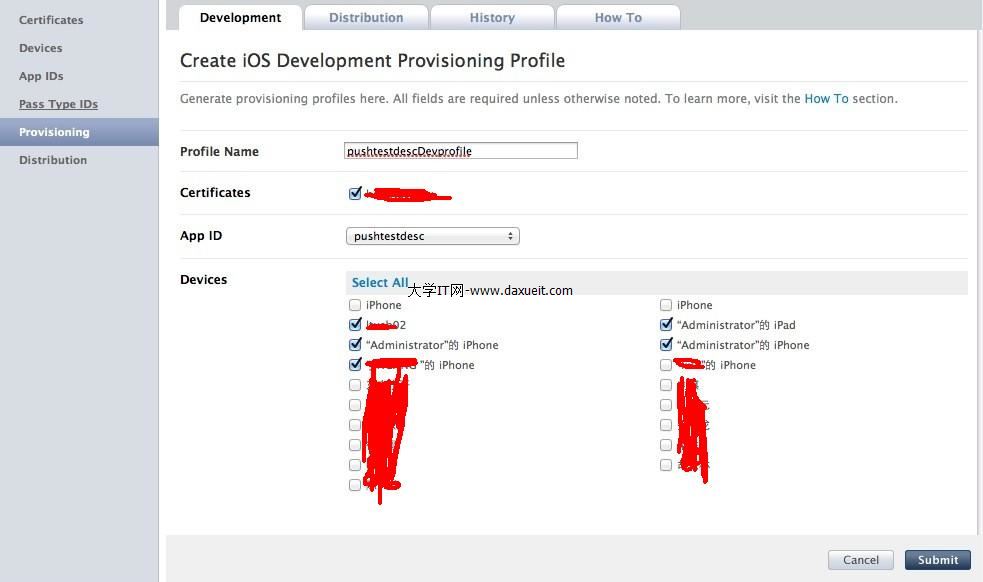Screen dimensions: 983x582
Task: Select Distribution in the left sidebar
Action: 53,160
